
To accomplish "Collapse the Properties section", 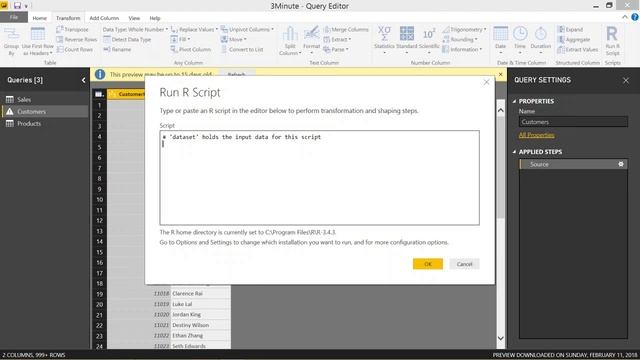I will (514, 101).
